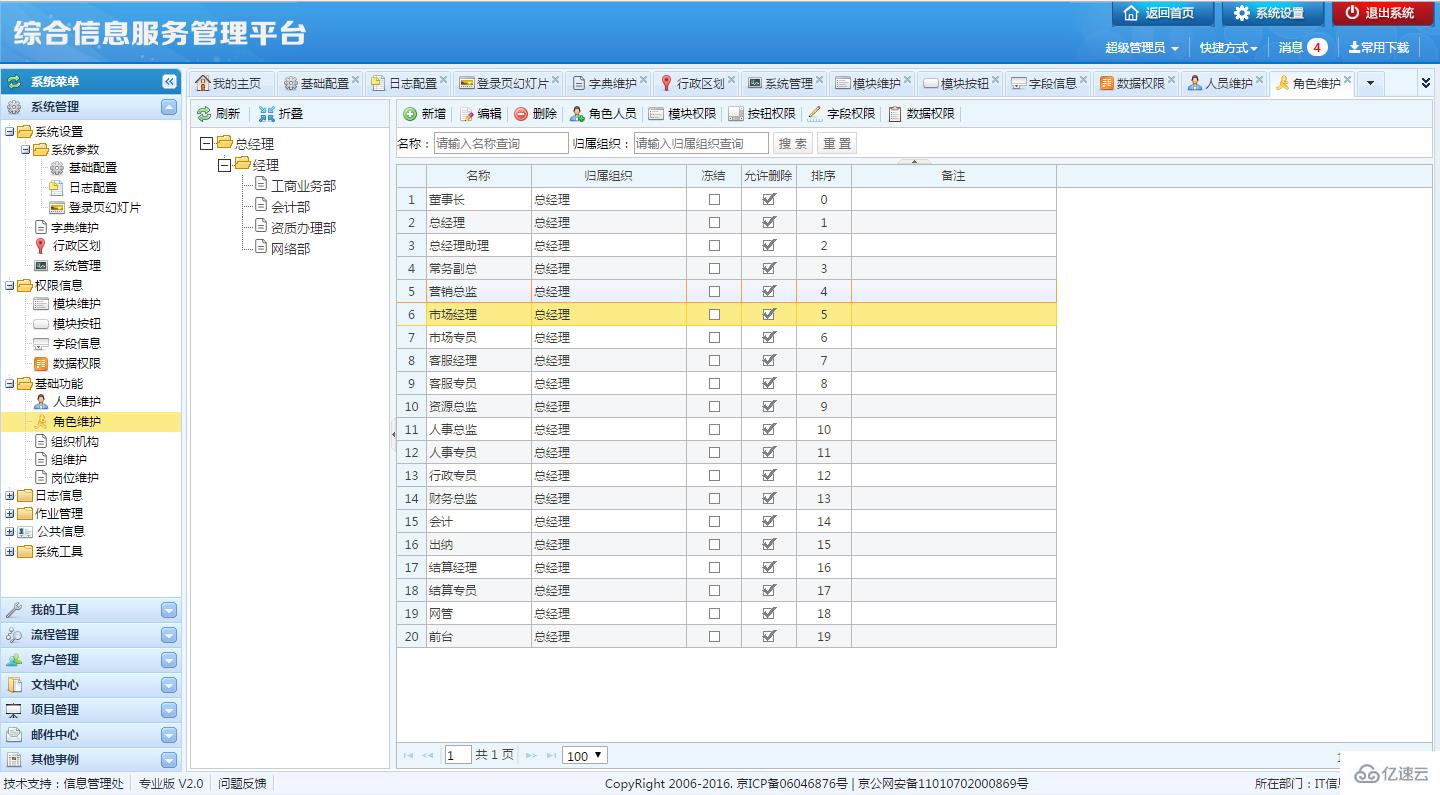
Task: Click the 搜索 search button
Action: [x=793, y=144]
